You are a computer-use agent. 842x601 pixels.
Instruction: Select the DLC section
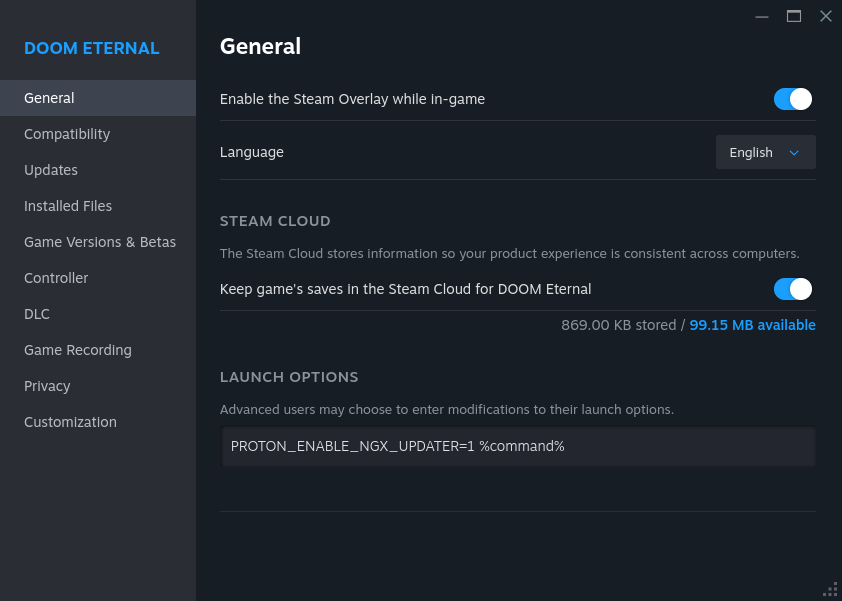click(x=37, y=313)
